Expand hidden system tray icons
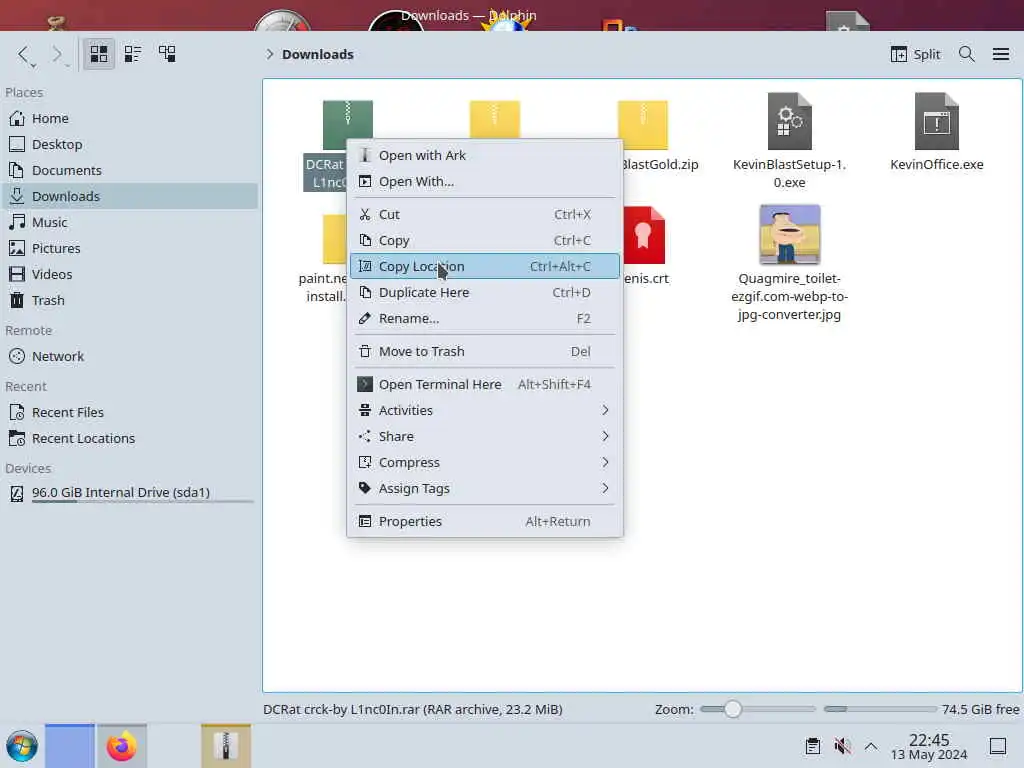This screenshot has height=768, width=1024. (x=871, y=746)
